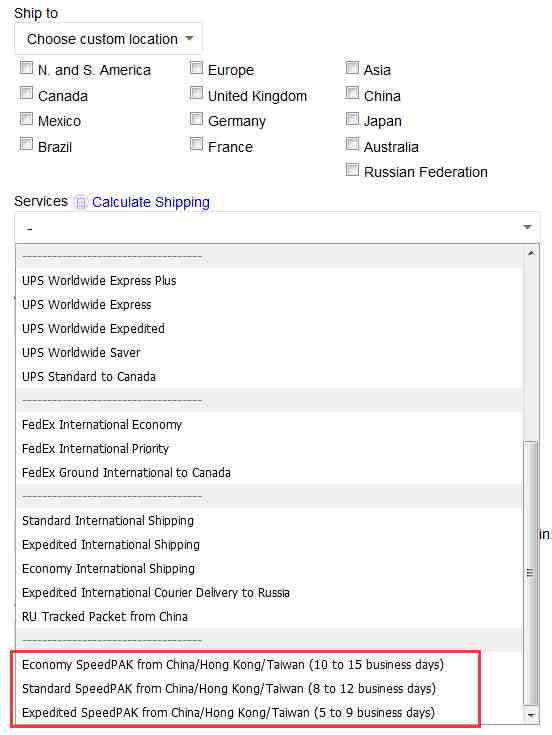Image resolution: width=552 pixels, height=735 pixels.
Task: Choose Expedited International Shipping
Action: coord(269,545)
